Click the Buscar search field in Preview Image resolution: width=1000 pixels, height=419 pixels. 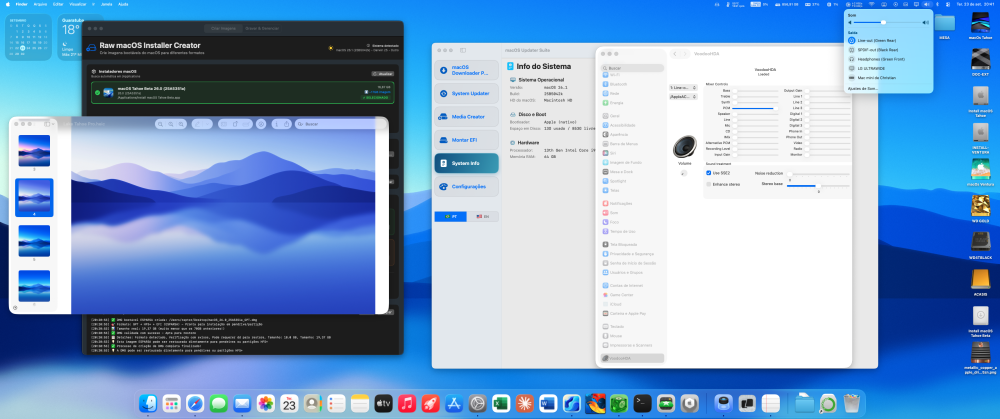coord(339,124)
